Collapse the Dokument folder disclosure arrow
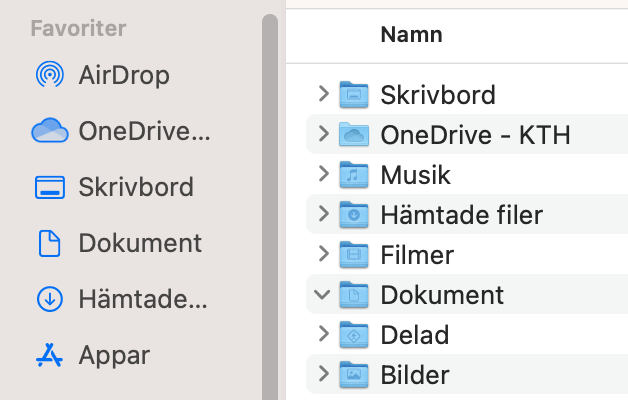Viewport: 628px width, 400px height. coord(322,295)
